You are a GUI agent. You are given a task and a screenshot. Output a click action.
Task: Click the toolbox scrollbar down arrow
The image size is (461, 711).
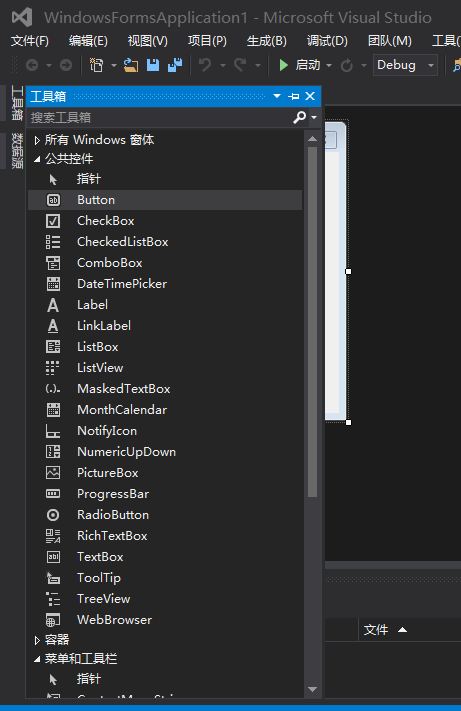(312, 690)
